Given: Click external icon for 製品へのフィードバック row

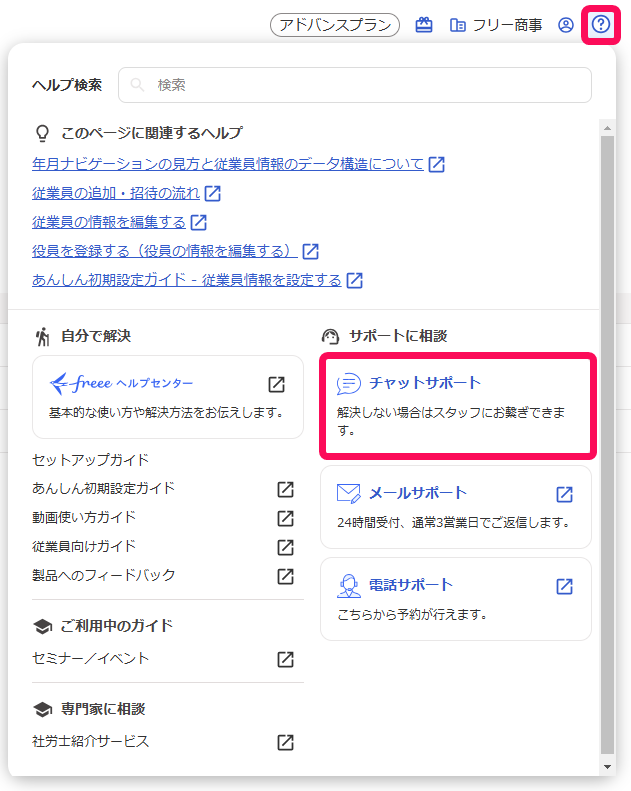Looking at the screenshot, I should 285,576.
